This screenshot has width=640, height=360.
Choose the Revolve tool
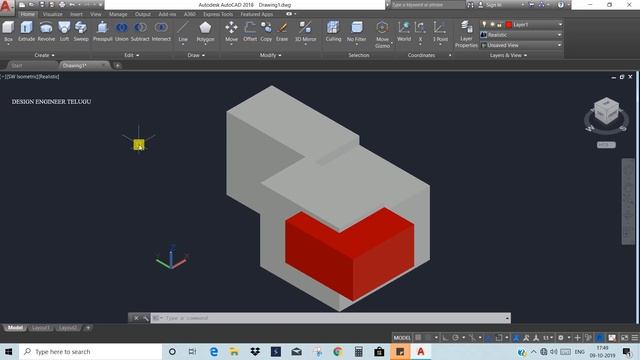[46, 31]
